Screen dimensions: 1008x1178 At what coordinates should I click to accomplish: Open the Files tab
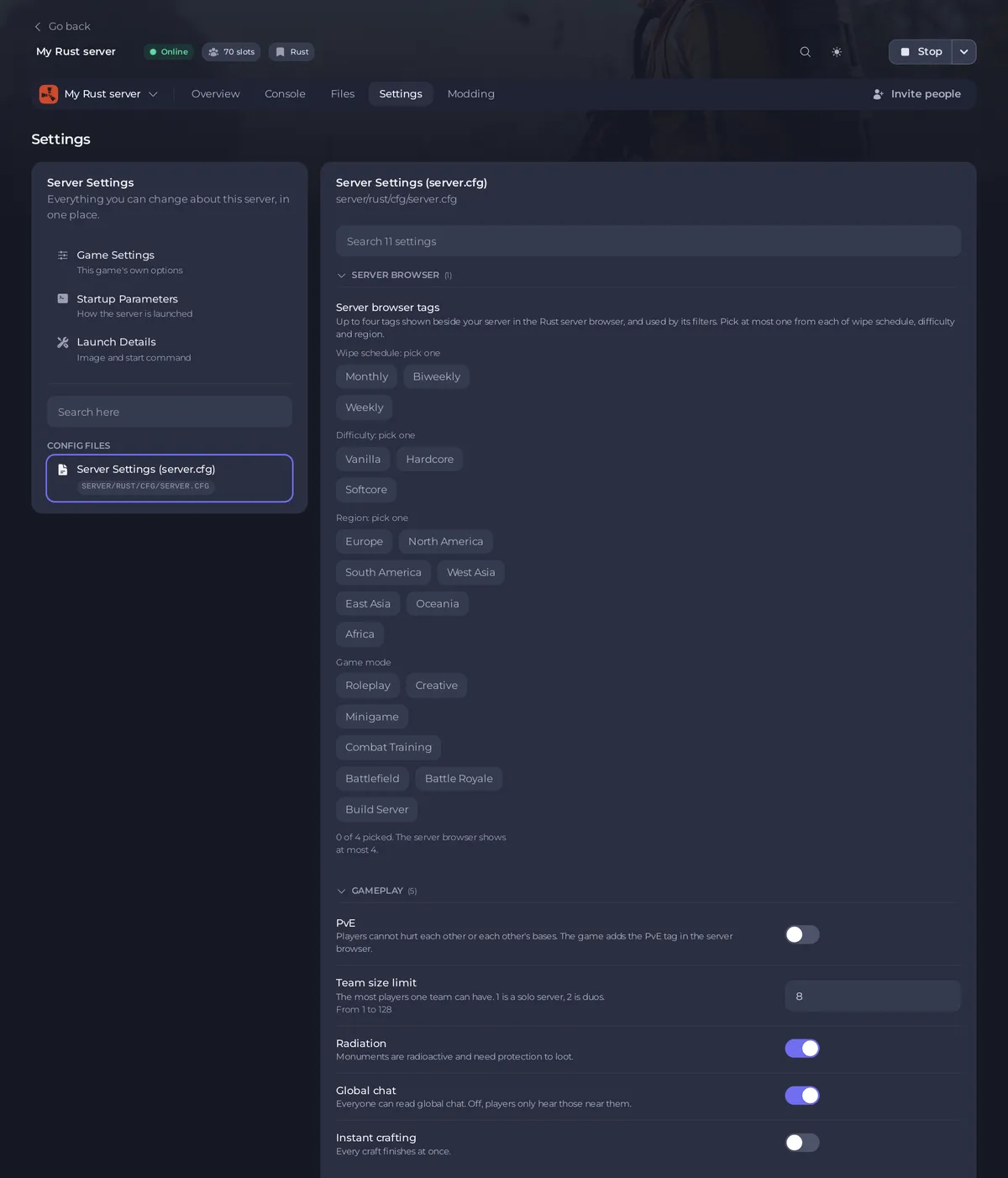tap(343, 94)
